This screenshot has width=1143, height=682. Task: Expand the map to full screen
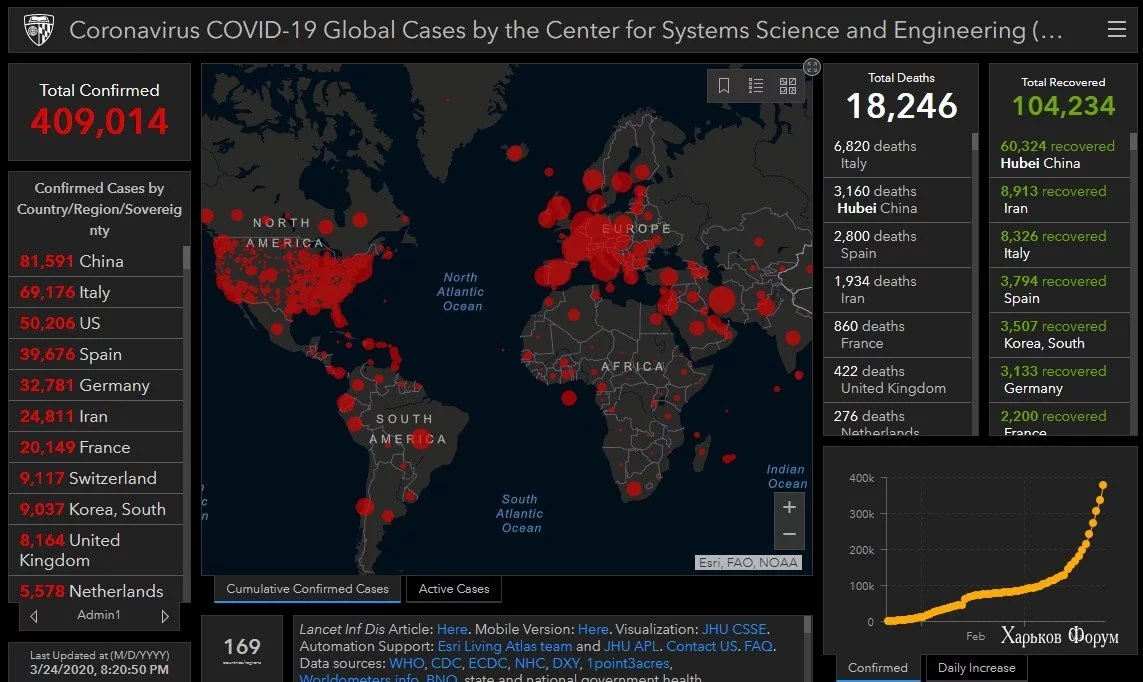click(812, 67)
